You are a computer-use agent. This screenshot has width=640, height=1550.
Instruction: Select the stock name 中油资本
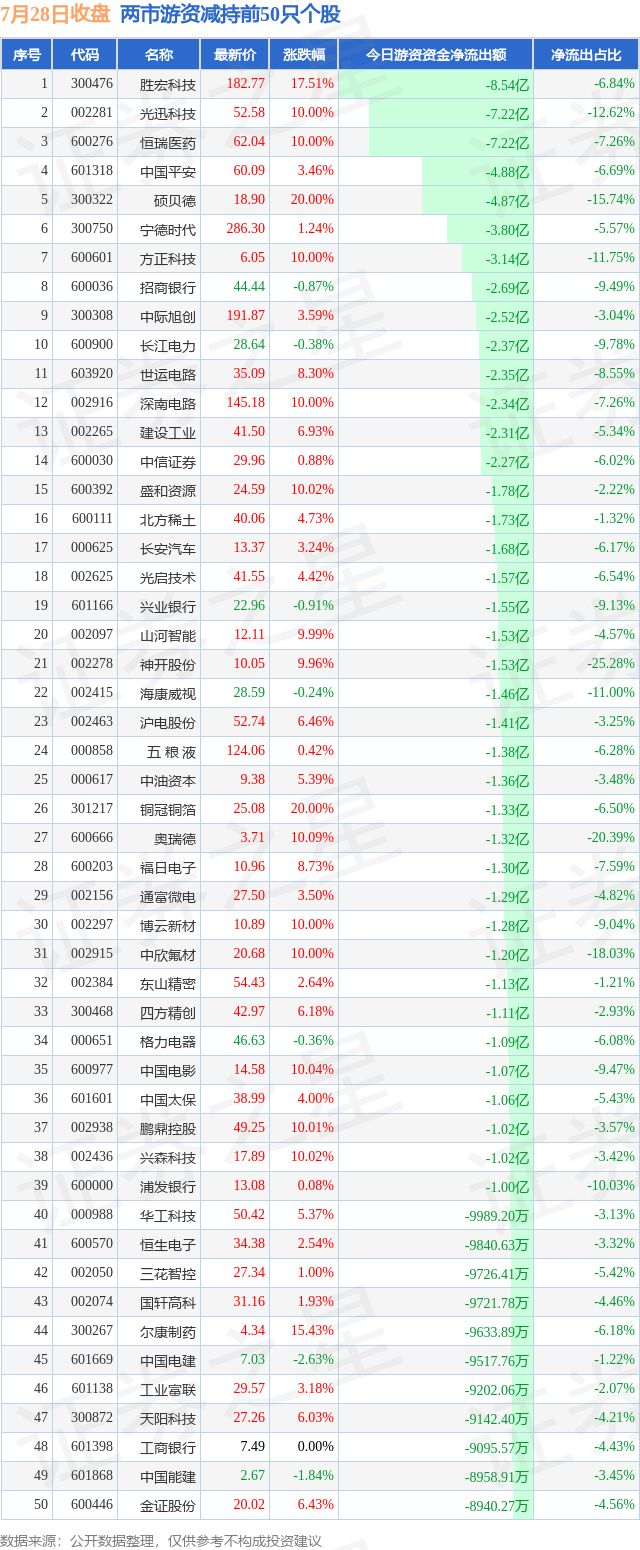click(168, 780)
